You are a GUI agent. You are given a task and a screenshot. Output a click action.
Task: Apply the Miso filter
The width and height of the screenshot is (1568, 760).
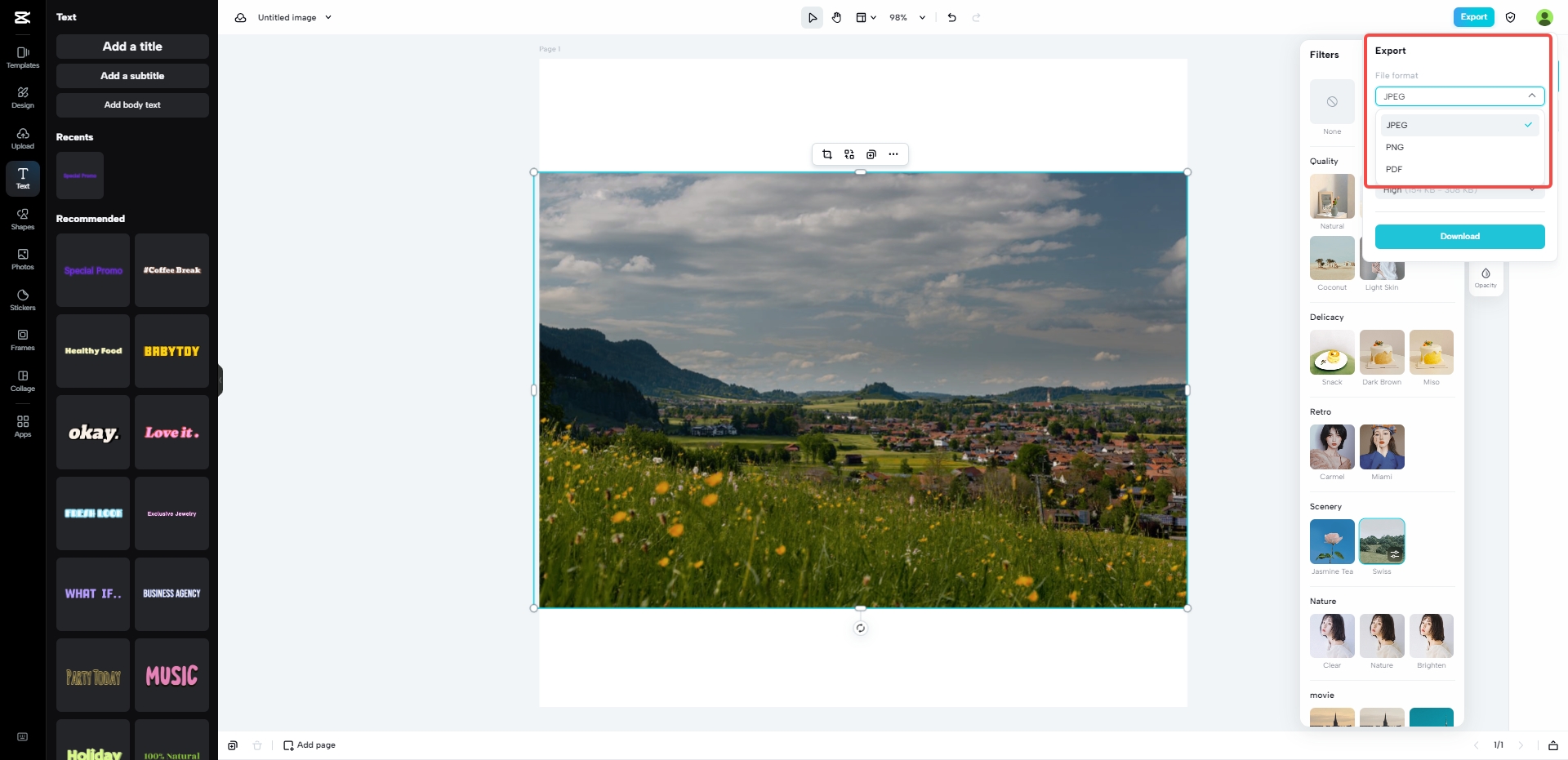click(x=1432, y=352)
